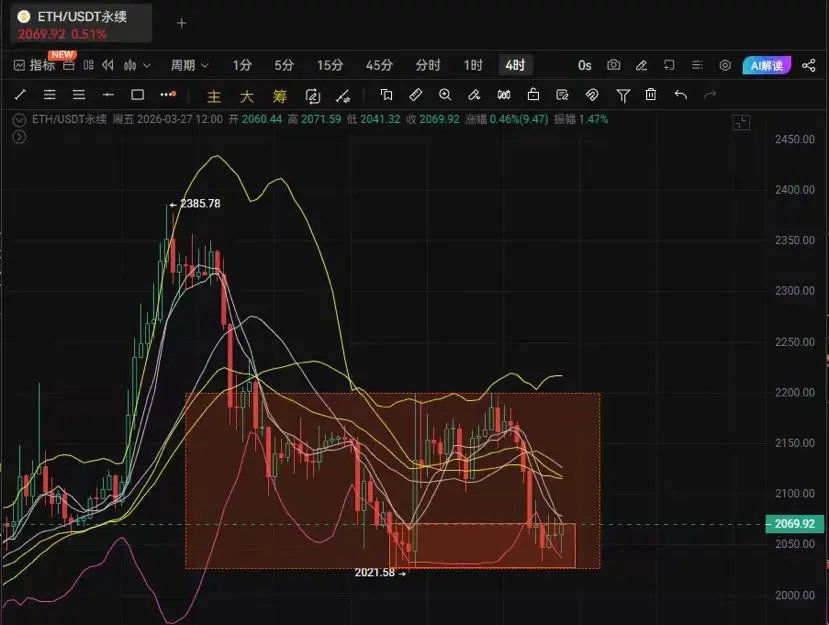Viewport: 829px width, 625px height.
Task: Click the redo arrow icon
Action: click(x=710, y=95)
